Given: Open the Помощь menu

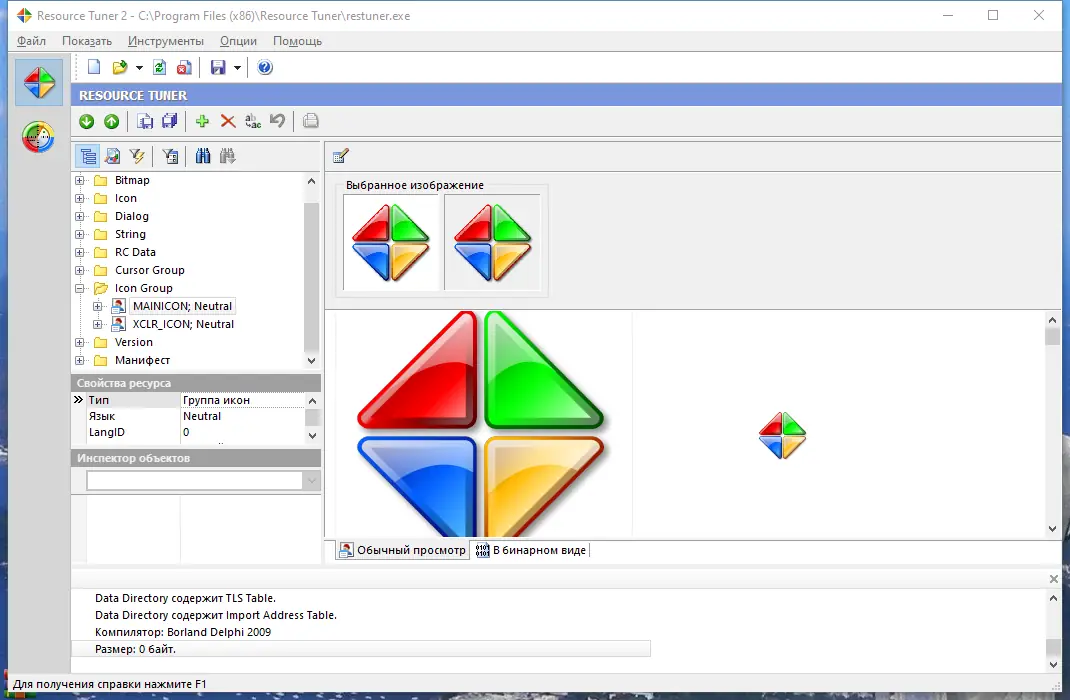Looking at the screenshot, I should [298, 41].
